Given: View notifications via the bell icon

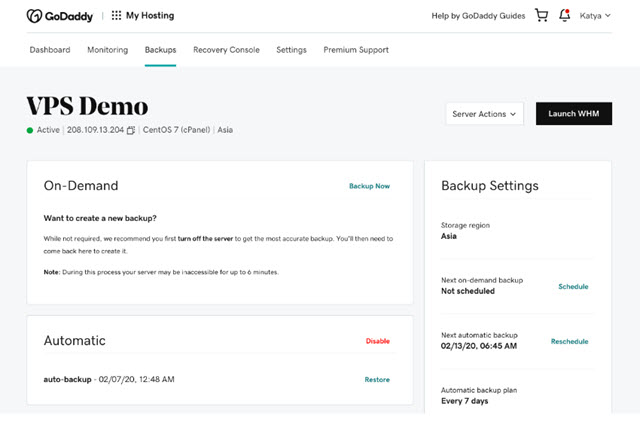Looking at the screenshot, I should click(x=564, y=16).
